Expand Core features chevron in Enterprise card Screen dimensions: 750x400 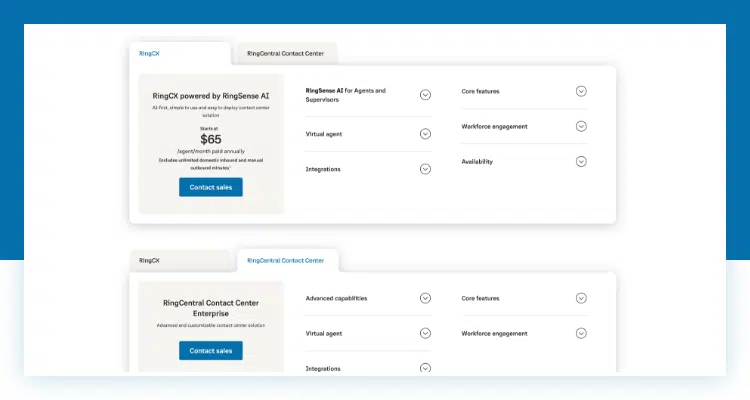(581, 298)
